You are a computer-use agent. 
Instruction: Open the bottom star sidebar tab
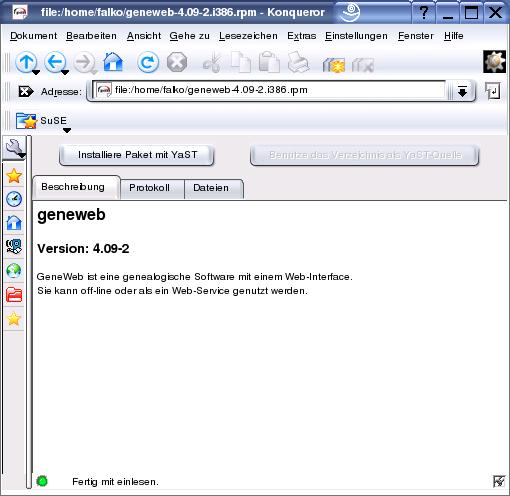(14, 319)
